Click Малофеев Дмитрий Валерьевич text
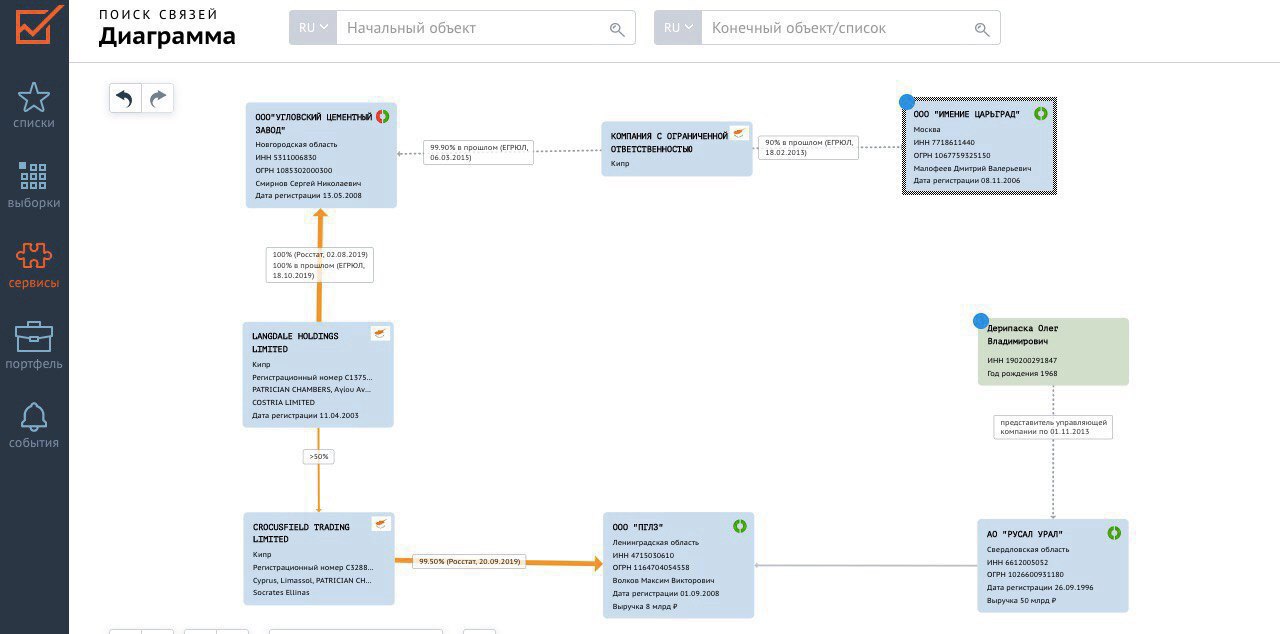This screenshot has height=634, width=1280. 972,168
